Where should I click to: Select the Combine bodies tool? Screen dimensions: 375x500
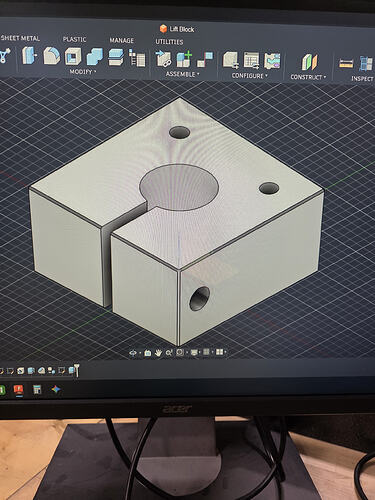coord(95,57)
